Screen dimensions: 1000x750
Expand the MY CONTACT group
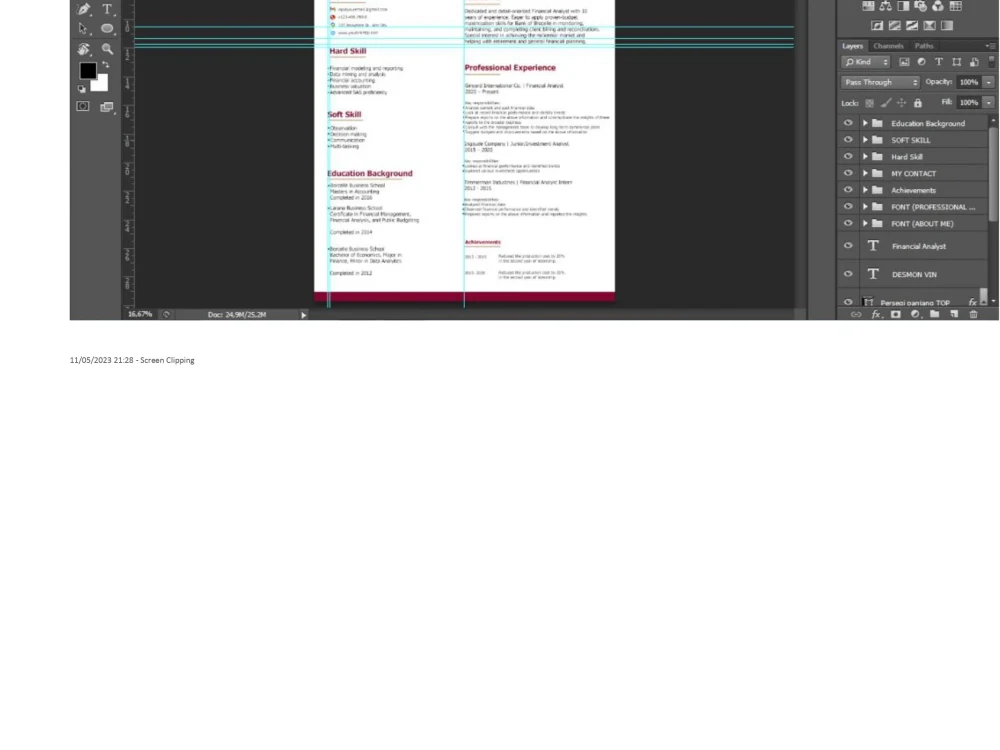pyautogui.click(x=865, y=173)
